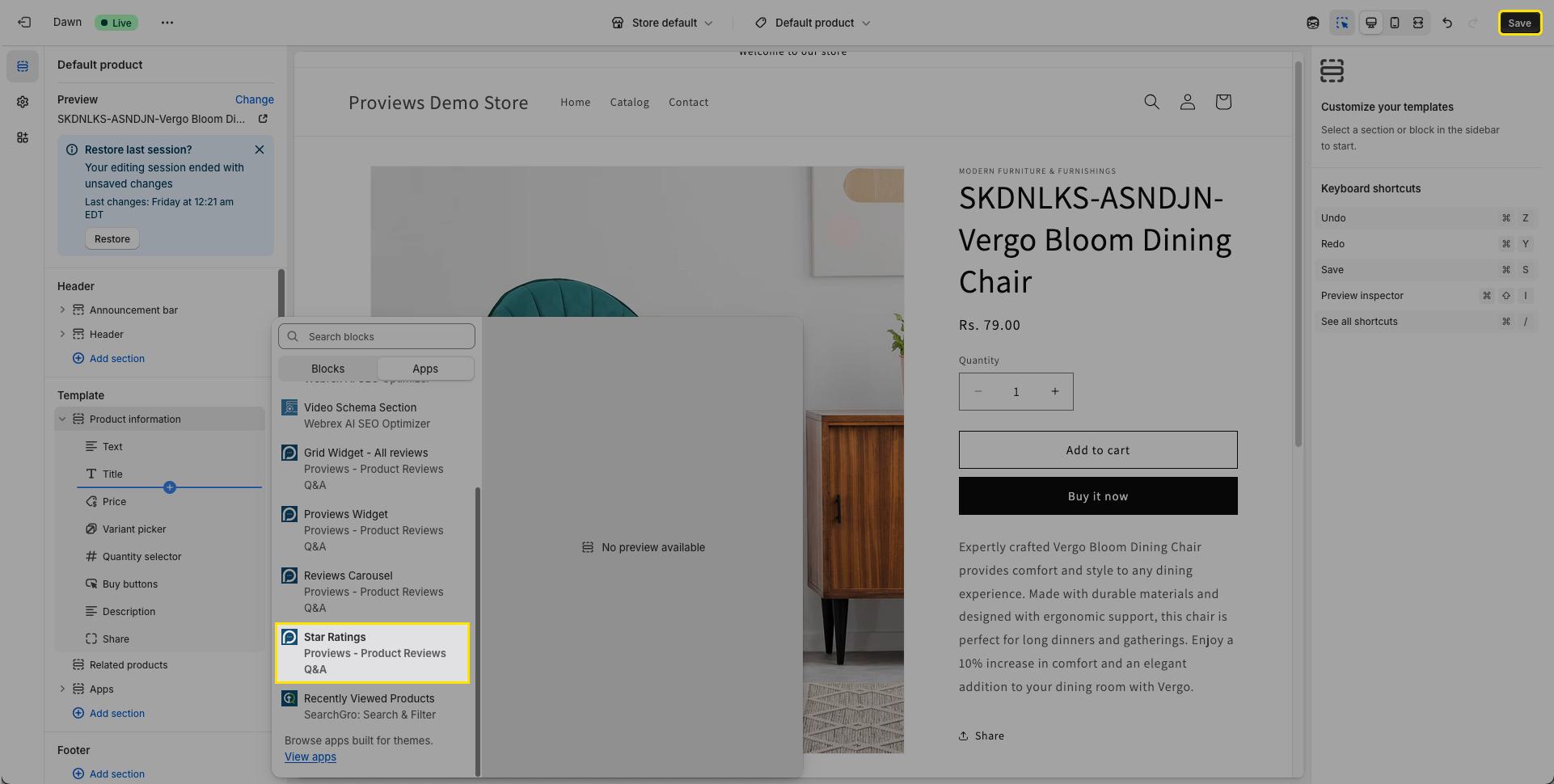The height and width of the screenshot is (784, 1554).
Task: Follow the View apps link
Action: [x=310, y=757]
